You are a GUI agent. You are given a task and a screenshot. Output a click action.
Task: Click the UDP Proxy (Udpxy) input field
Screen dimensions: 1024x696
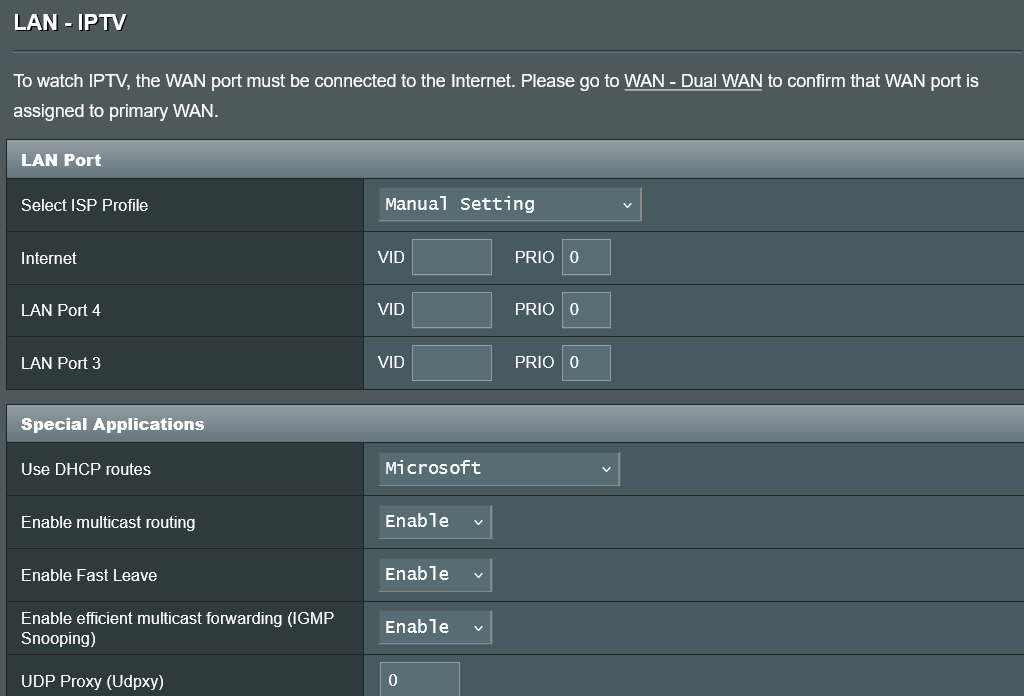pyautogui.click(x=419, y=680)
